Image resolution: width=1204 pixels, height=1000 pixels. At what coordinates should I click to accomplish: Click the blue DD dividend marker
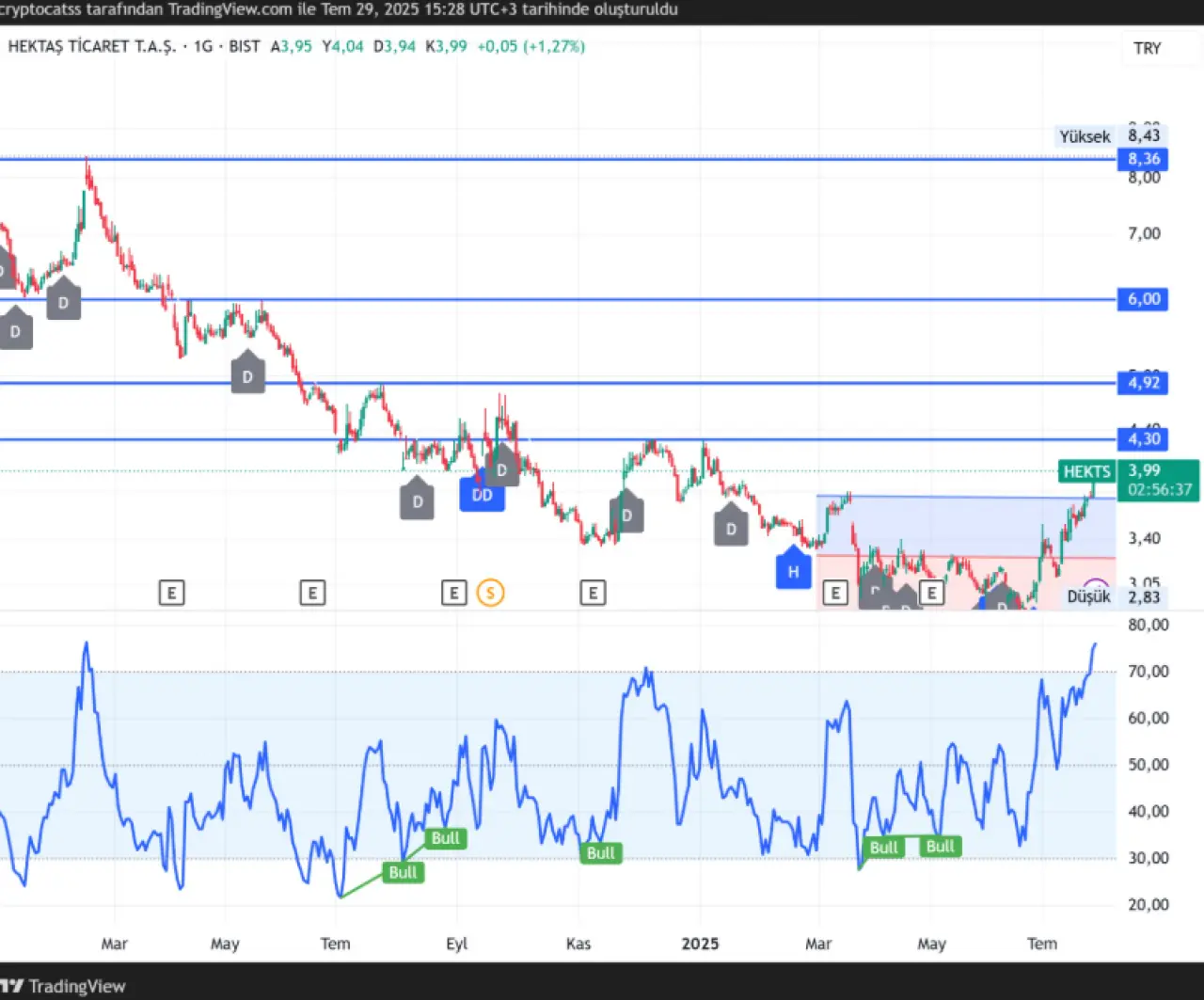pos(482,495)
